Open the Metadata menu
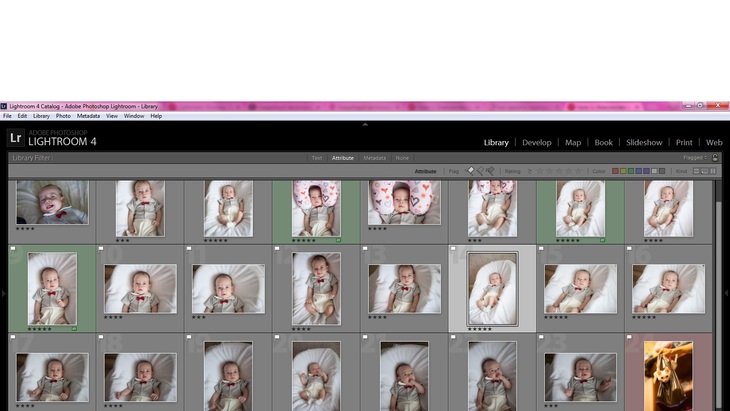Screen dimensions: 730x411 88,116
